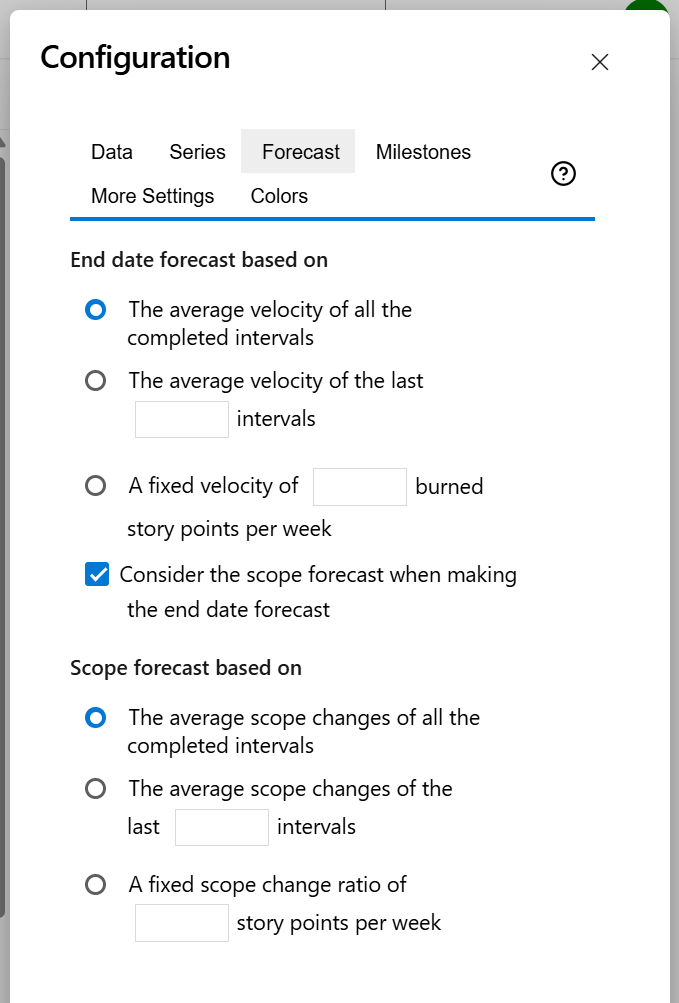Switch to the Data tab
Image resolution: width=679 pixels, height=1003 pixels.
[111, 151]
